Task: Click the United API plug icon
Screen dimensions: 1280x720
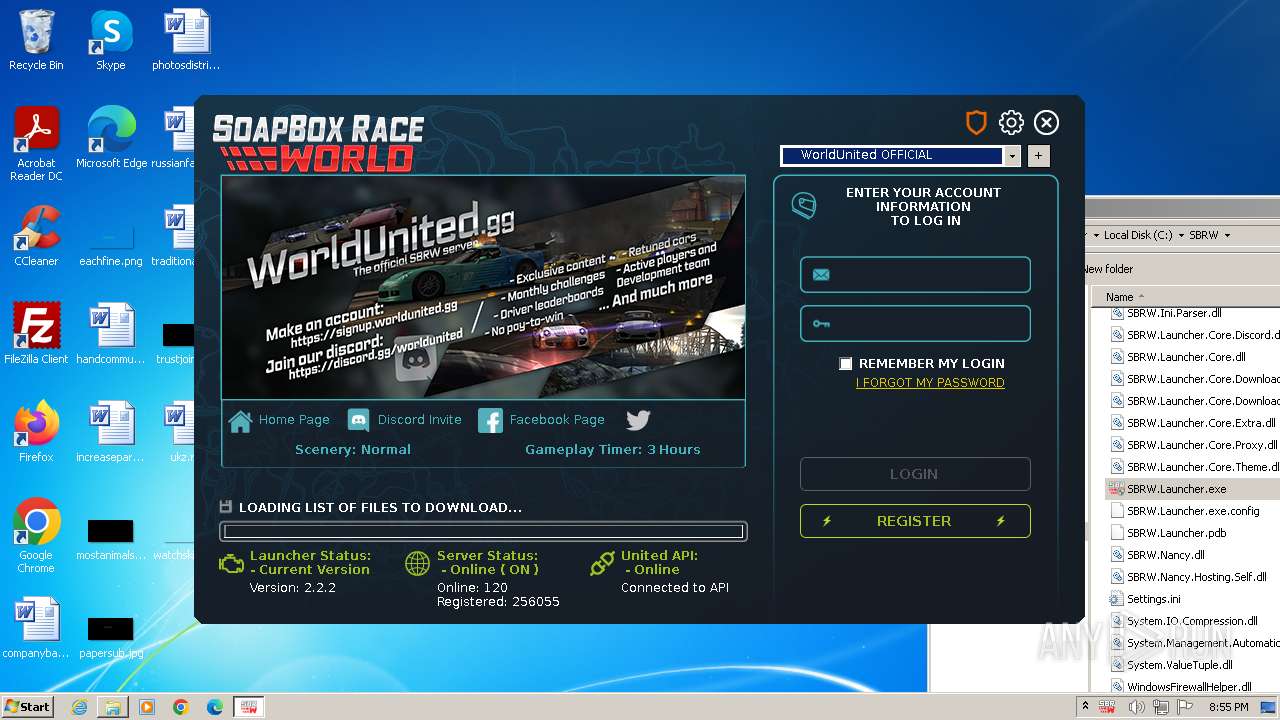Action: pos(602,564)
